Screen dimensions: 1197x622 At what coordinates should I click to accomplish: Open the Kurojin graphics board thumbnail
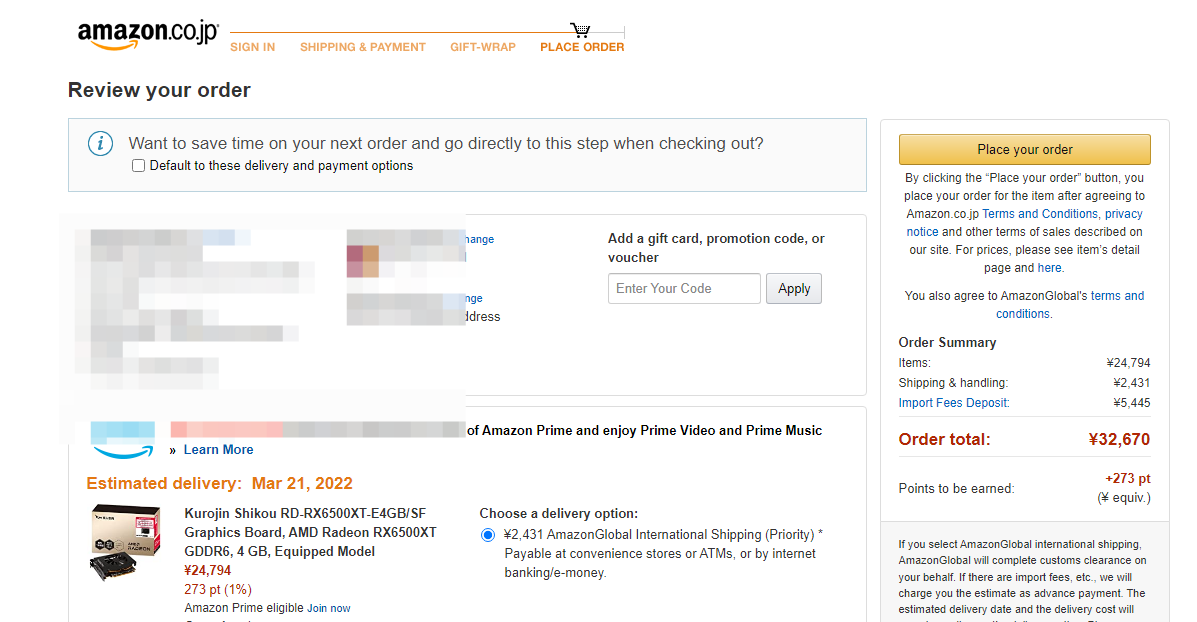(x=126, y=543)
